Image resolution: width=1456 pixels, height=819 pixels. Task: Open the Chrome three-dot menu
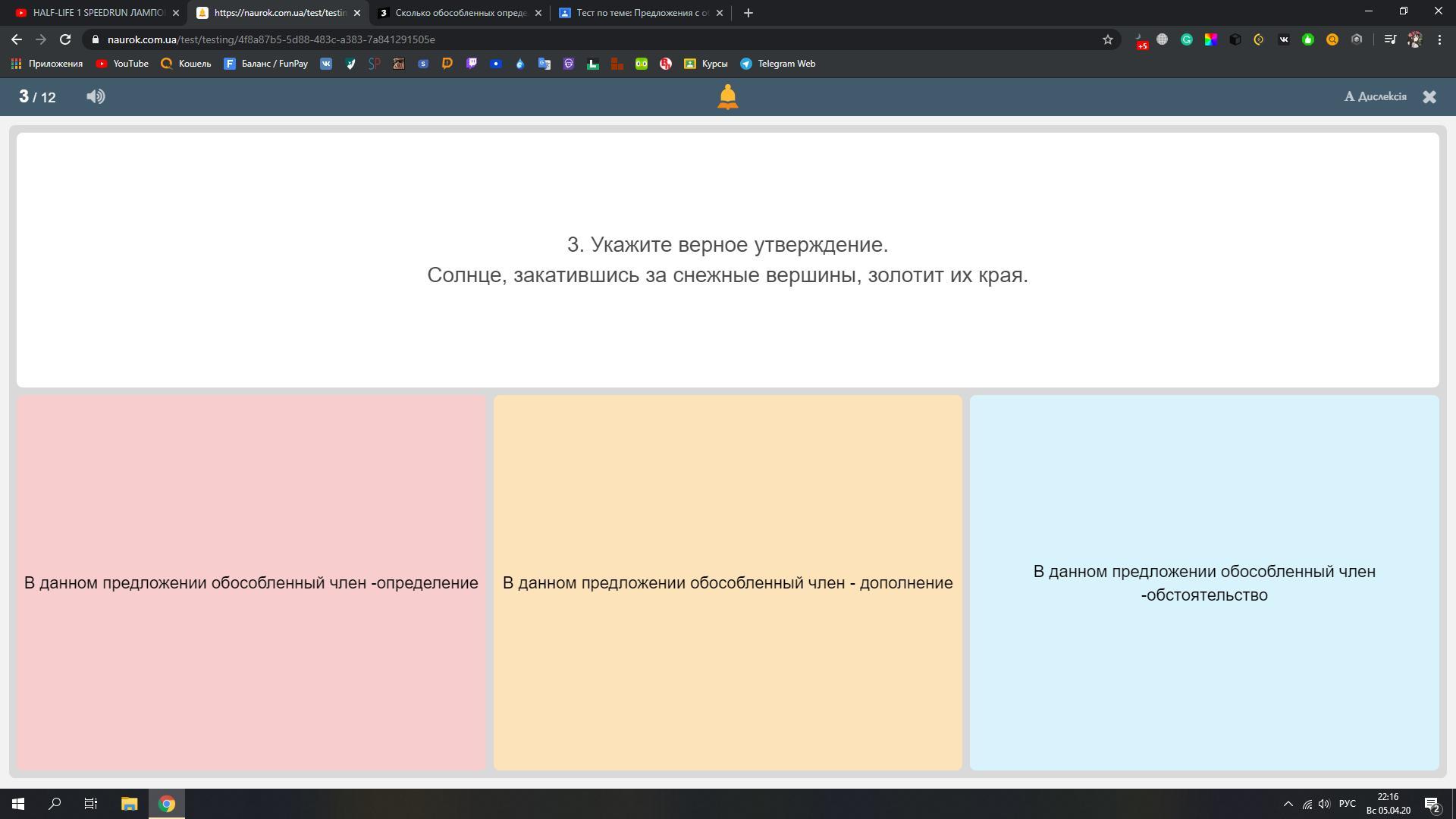(x=1439, y=39)
